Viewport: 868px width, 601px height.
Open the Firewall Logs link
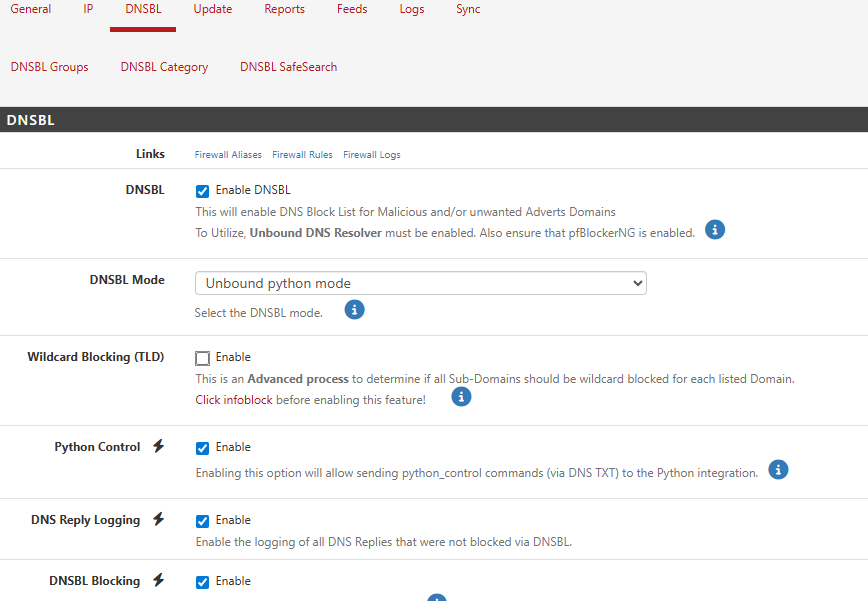click(371, 155)
